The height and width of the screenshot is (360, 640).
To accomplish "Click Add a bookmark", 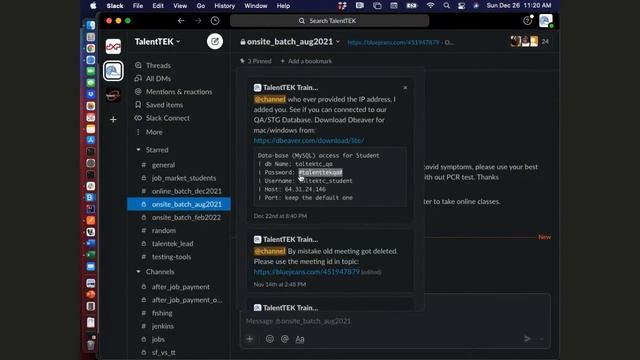I will coord(306,61).
